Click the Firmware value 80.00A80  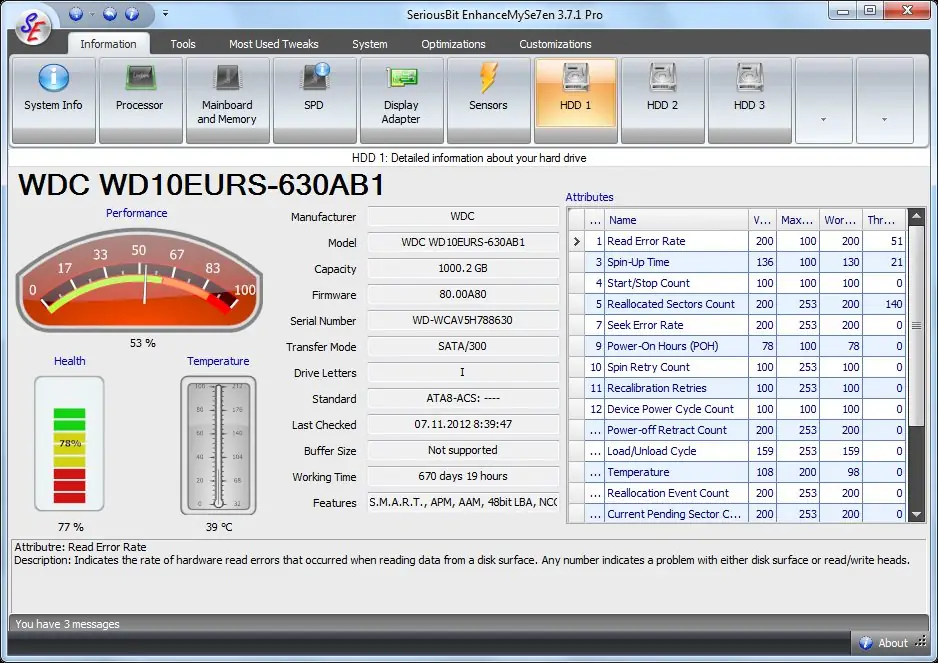point(463,294)
